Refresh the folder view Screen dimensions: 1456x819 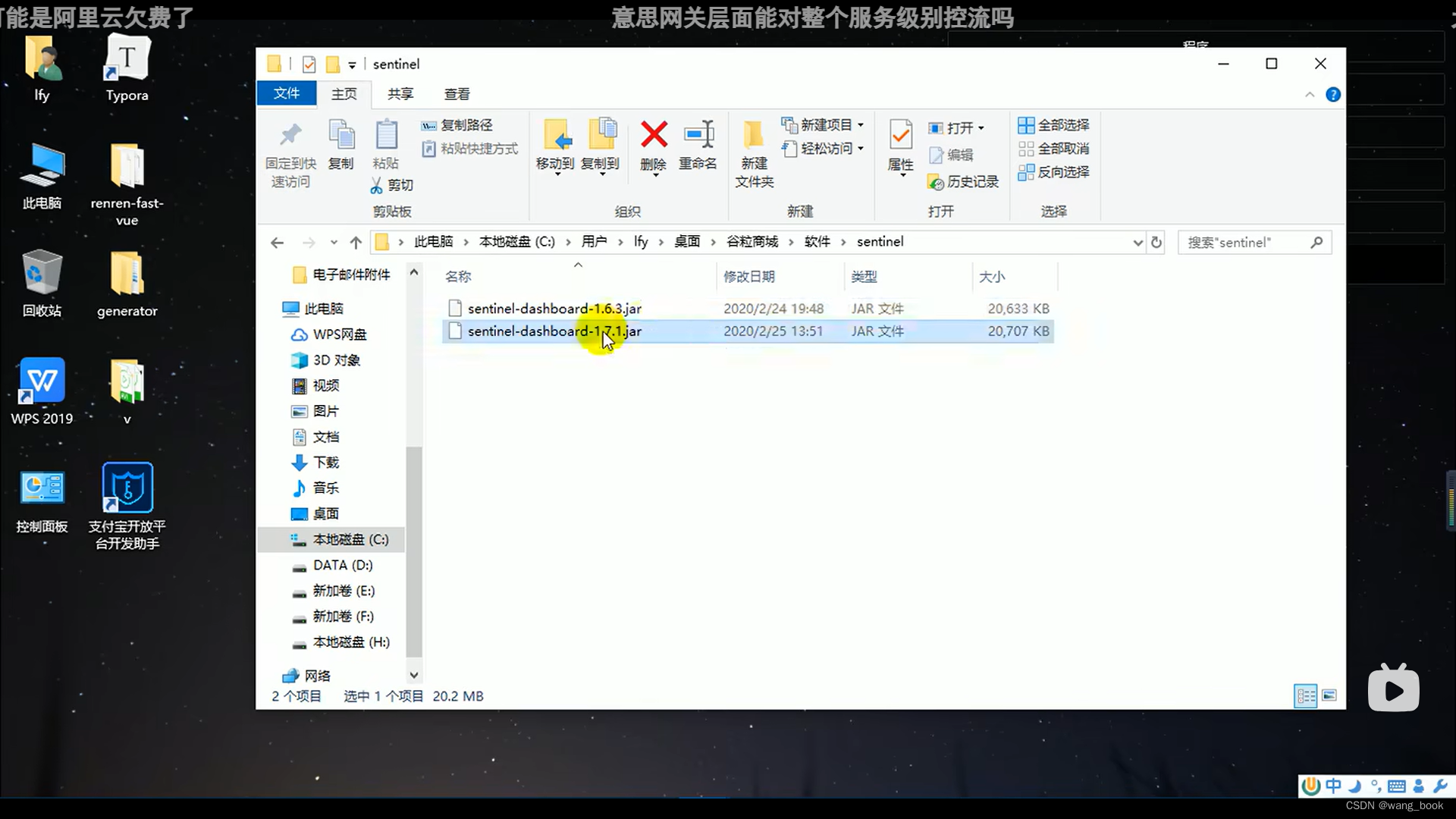click(1156, 241)
